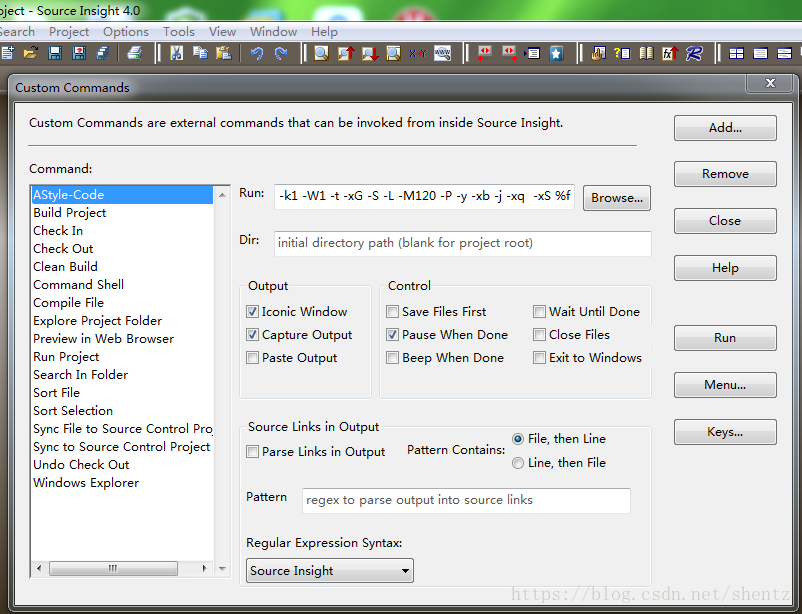Select Build Project in the command list
Image resolution: width=802 pixels, height=614 pixels.
point(122,213)
